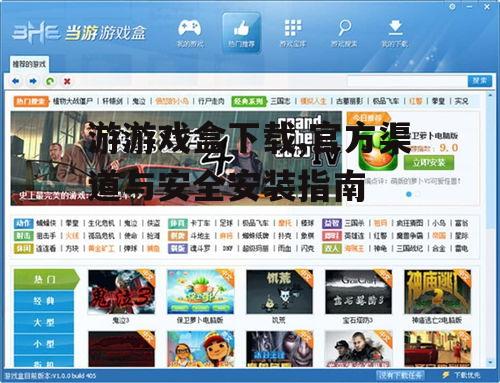Open the 轩辕剑 hot search link
Viewport: 500px width, 383px height.
(112, 101)
